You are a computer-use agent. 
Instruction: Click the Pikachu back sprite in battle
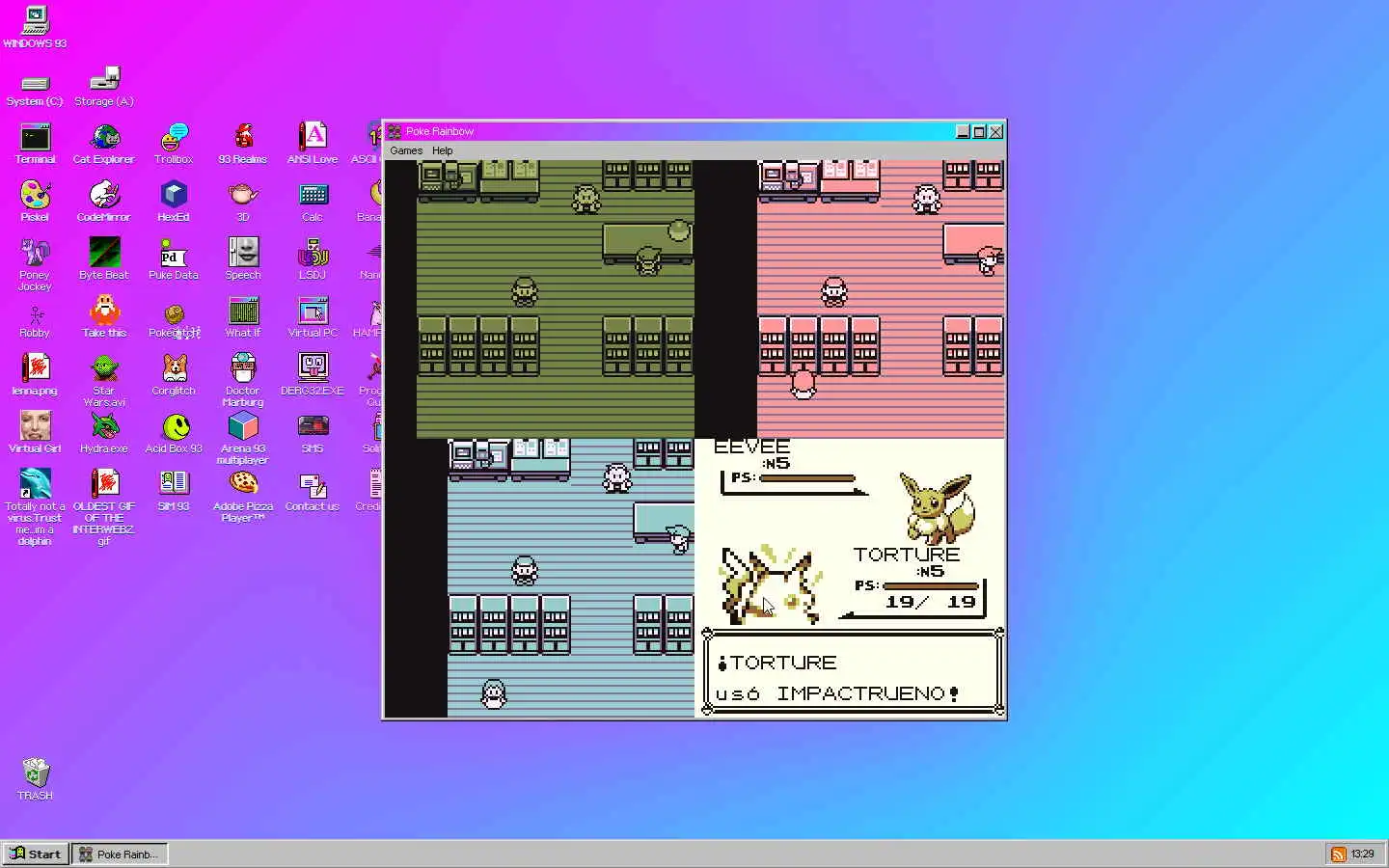[770, 584]
